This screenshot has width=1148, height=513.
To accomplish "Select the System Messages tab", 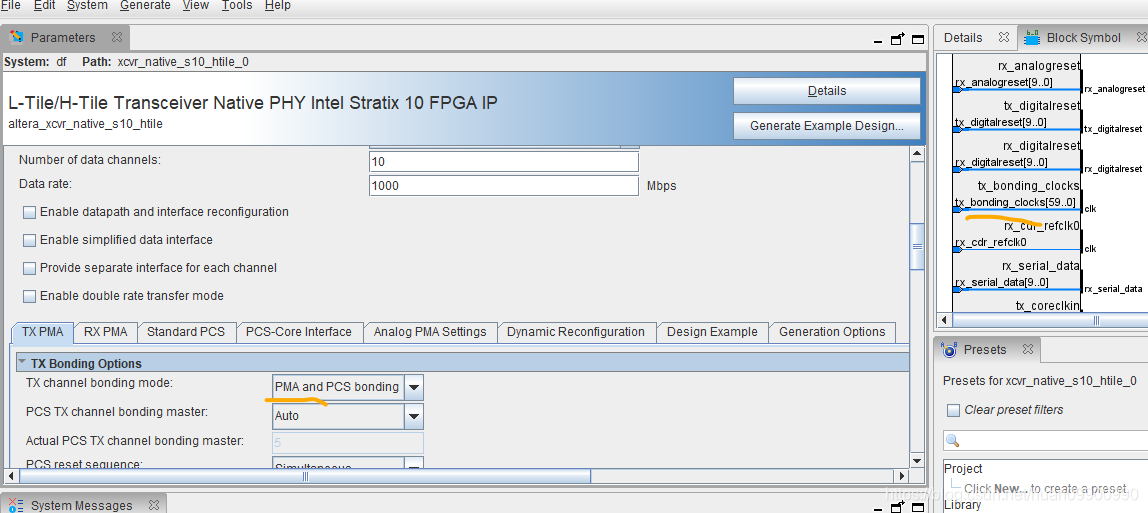I will tap(81, 506).
